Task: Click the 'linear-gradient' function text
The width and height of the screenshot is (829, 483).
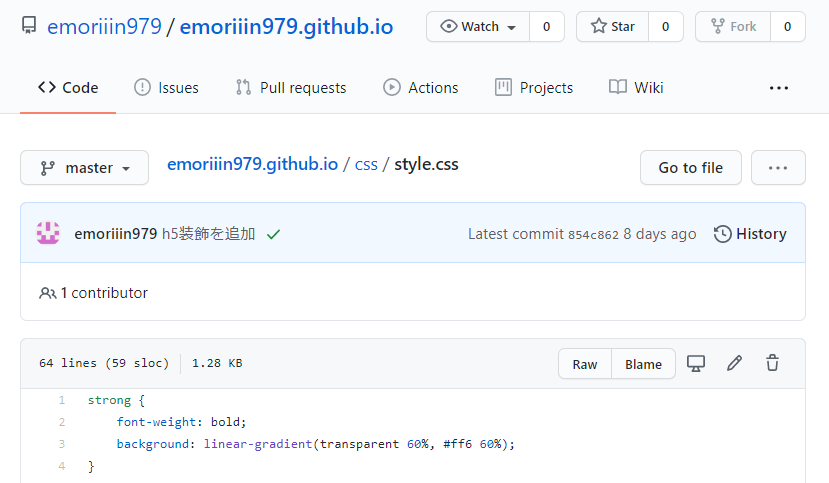Action: click(x=258, y=444)
